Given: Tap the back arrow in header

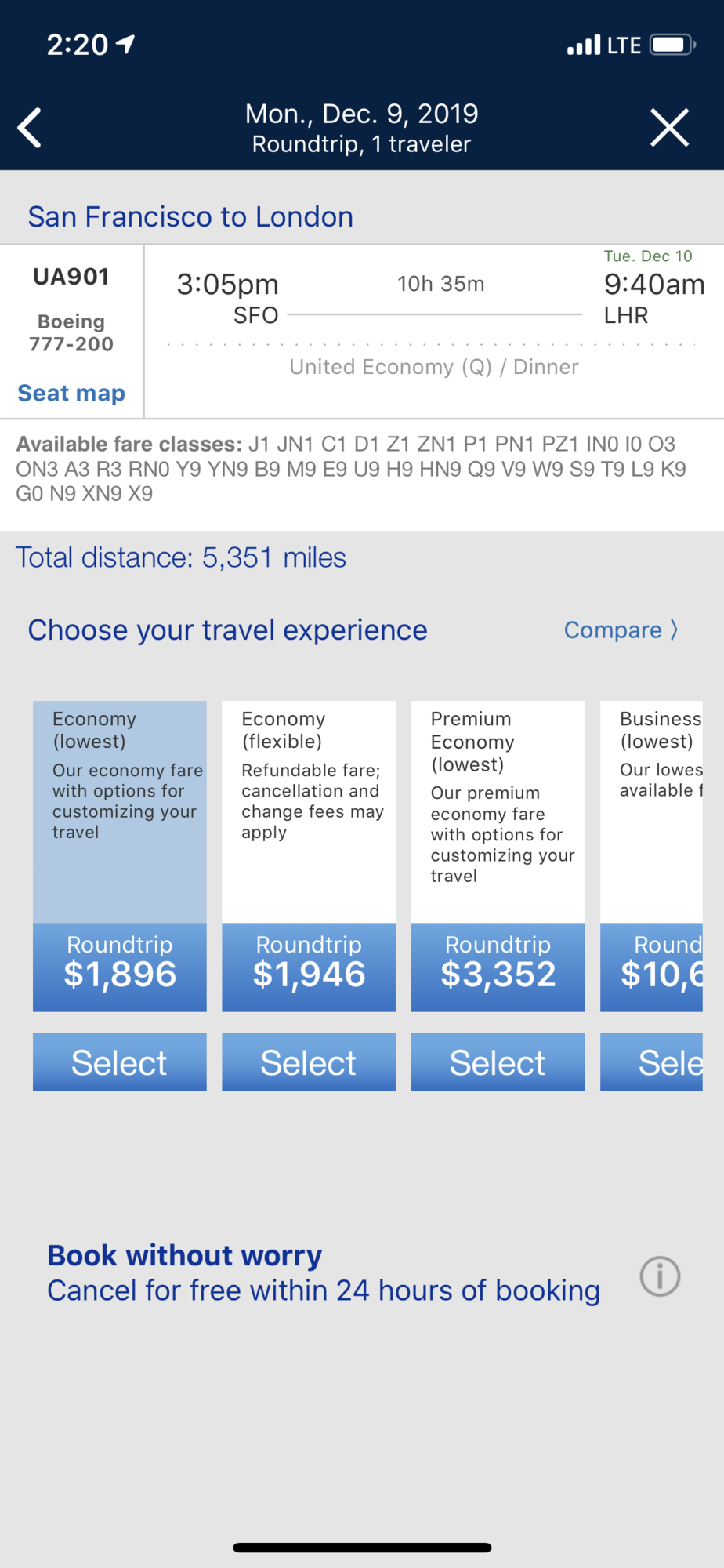Looking at the screenshot, I should (30, 128).
